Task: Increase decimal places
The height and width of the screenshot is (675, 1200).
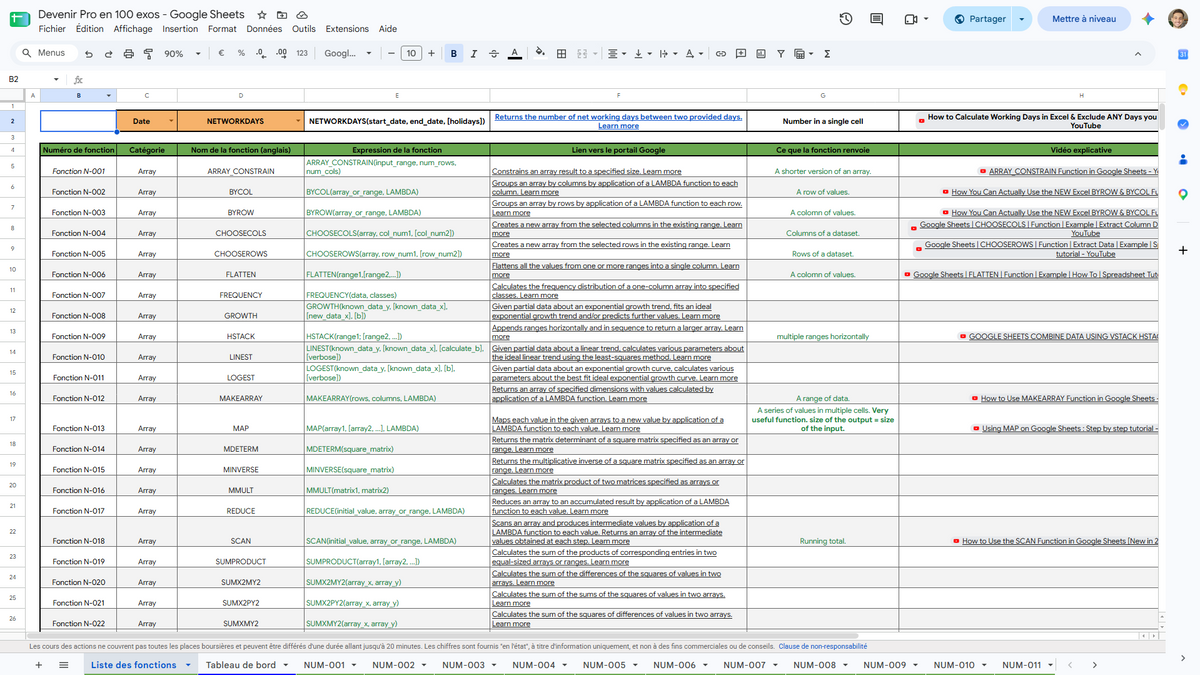Action: pos(281,54)
